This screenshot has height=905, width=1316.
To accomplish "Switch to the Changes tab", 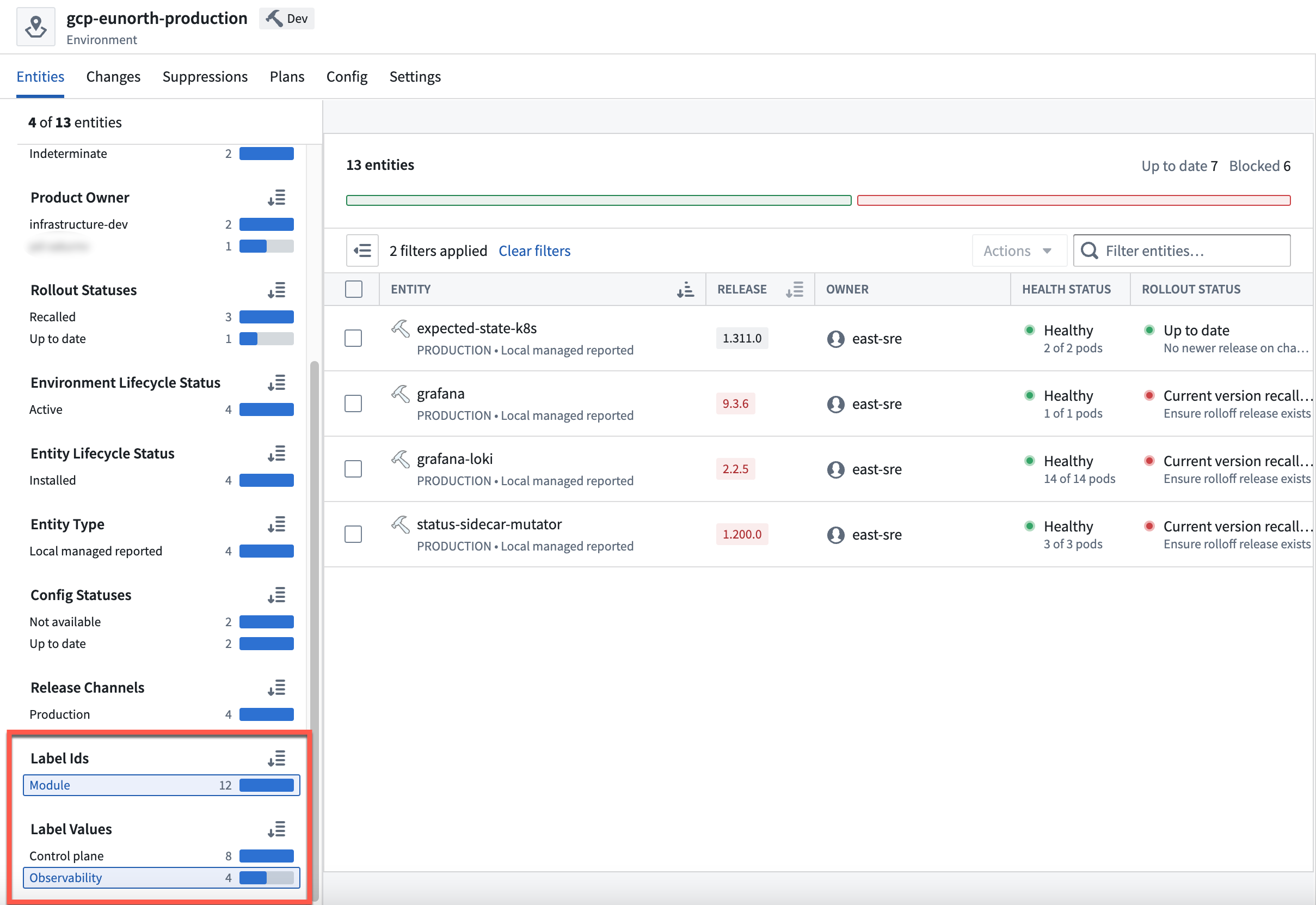I will pos(113,77).
